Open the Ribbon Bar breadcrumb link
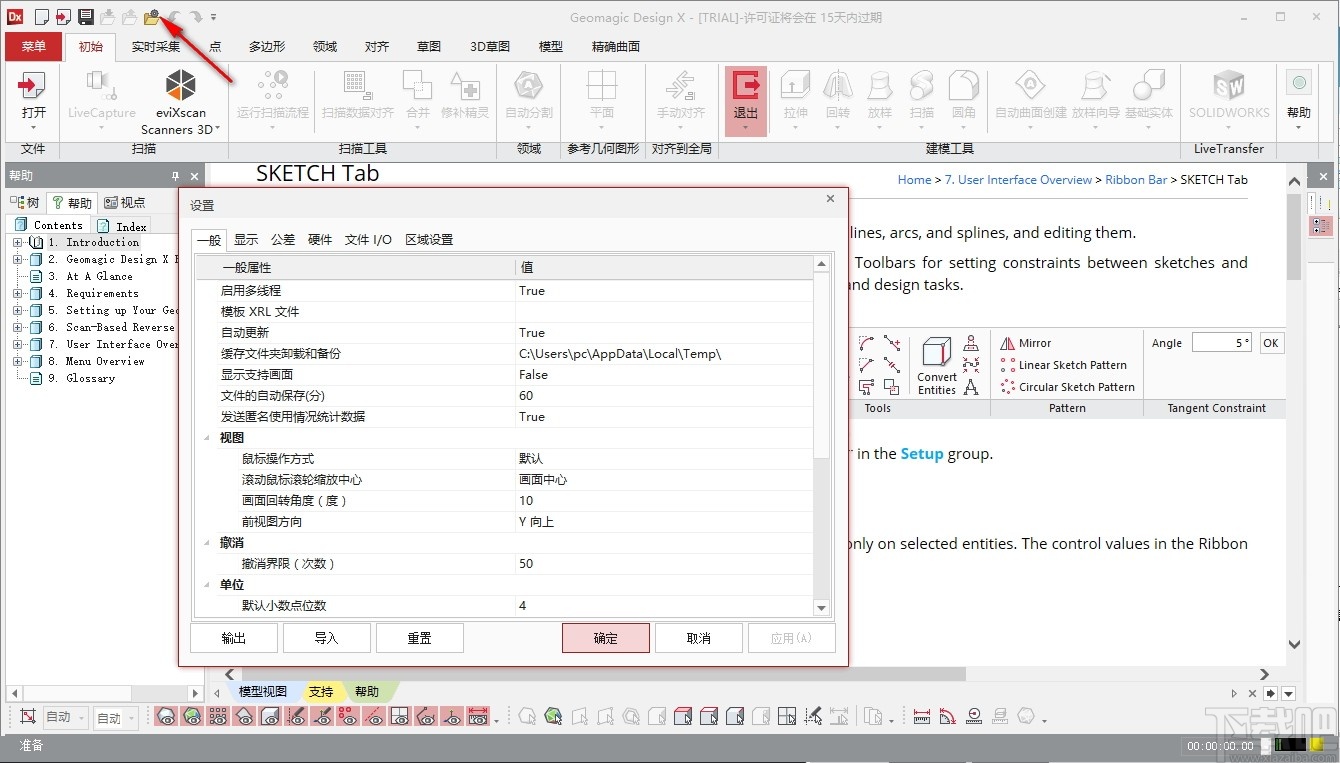This screenshot has height=763, width=1340. [x=1136, y=179]
